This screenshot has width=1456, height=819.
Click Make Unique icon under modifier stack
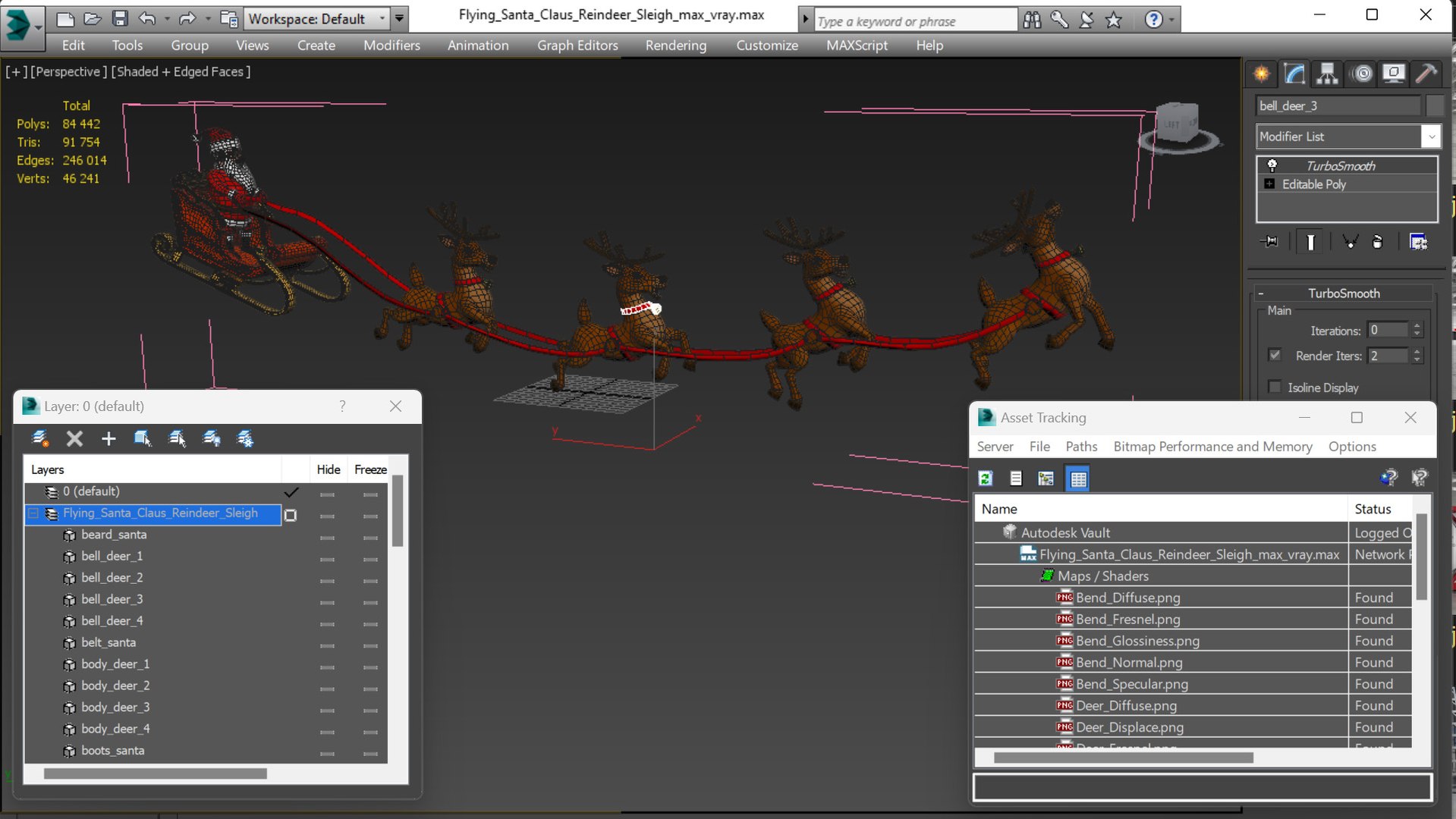point(1350,242)
